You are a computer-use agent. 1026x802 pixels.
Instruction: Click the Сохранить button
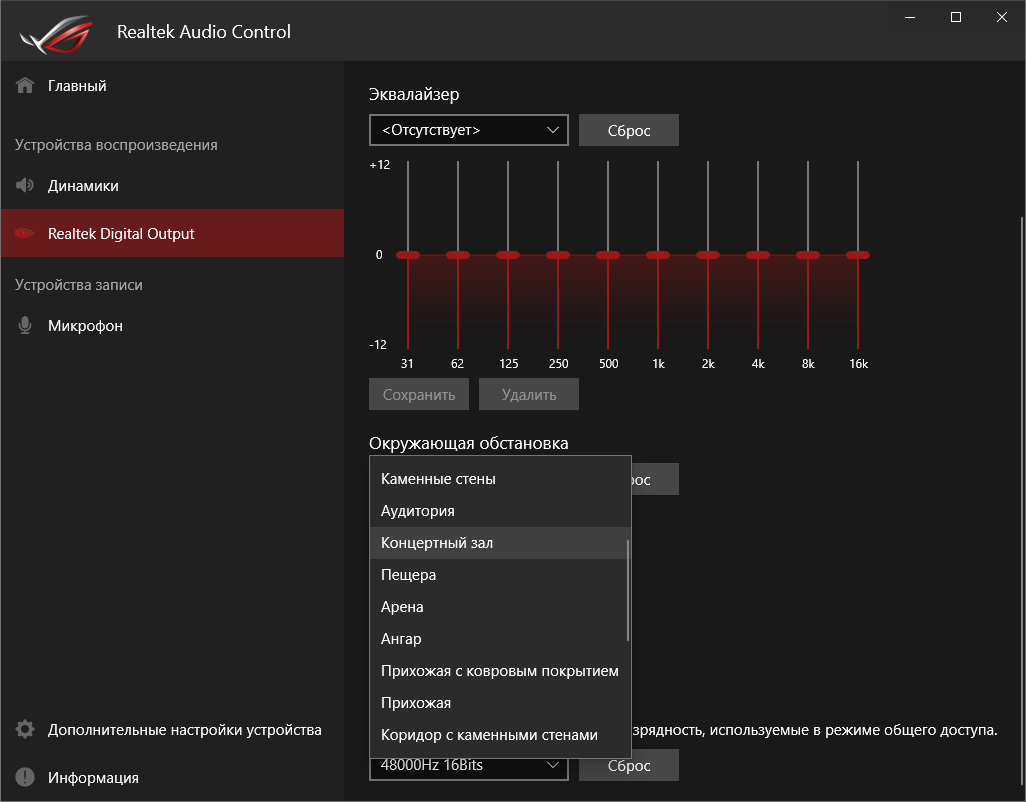pyautogui.click(x=419, y=394)
